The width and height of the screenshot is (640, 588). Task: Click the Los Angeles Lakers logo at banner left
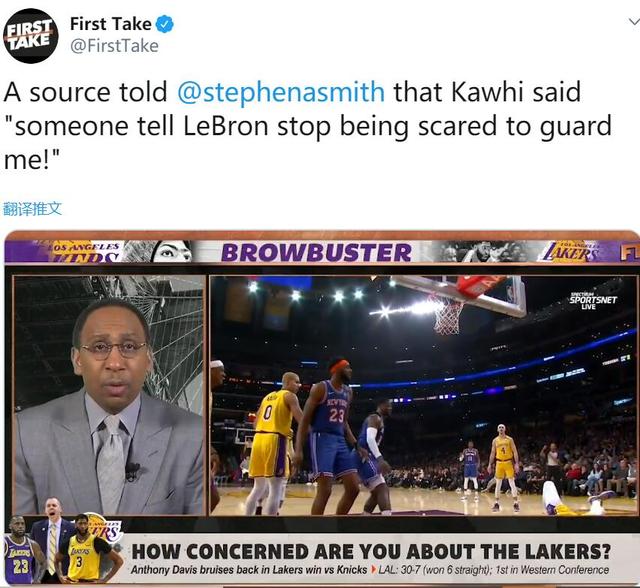[x=86, y=251]
